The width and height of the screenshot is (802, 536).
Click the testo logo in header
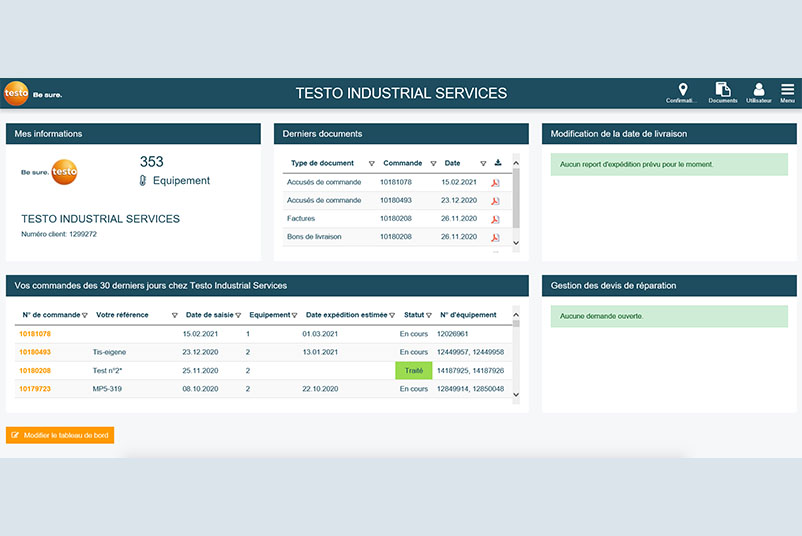click(16, 93)
